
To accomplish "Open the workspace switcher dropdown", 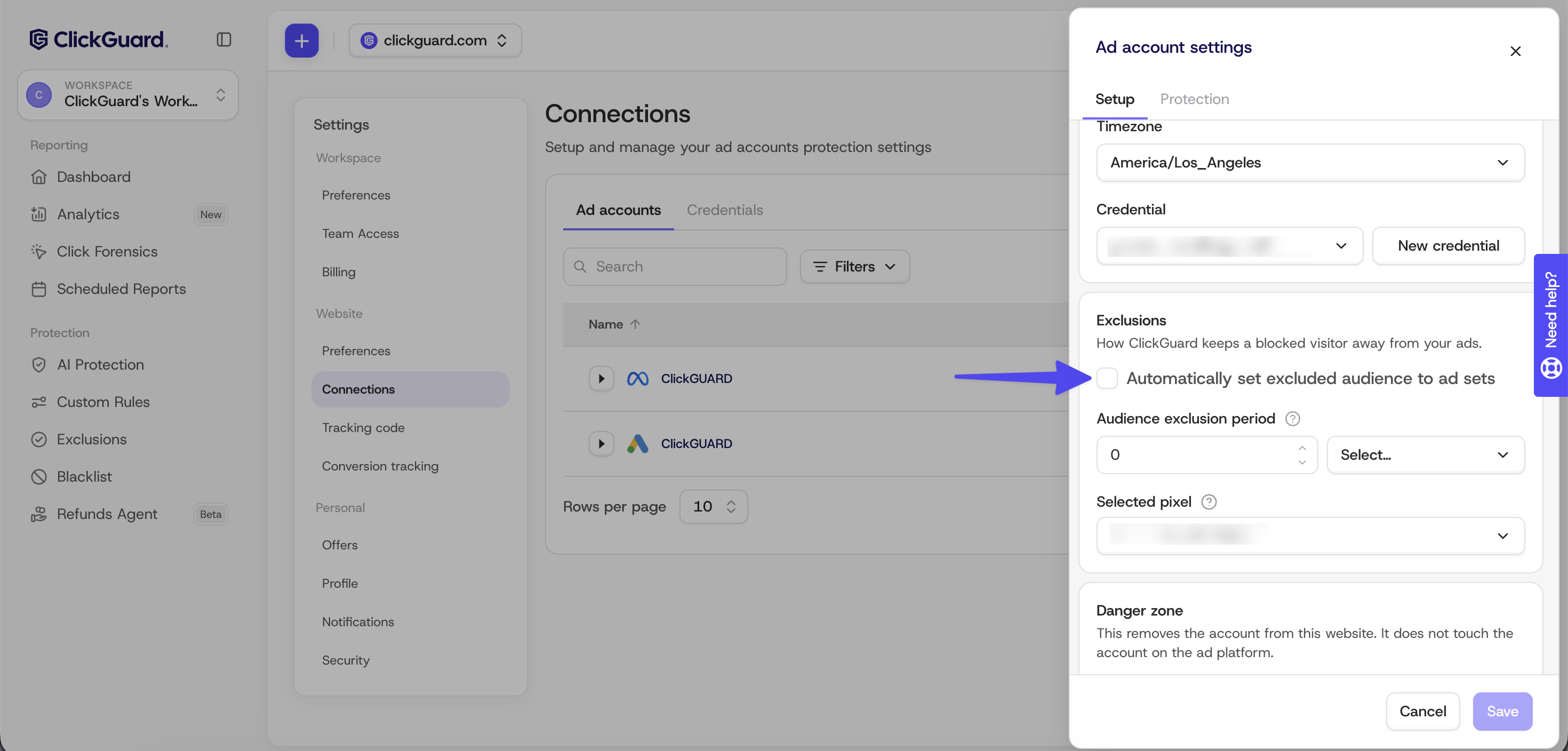I will point(128,95).
